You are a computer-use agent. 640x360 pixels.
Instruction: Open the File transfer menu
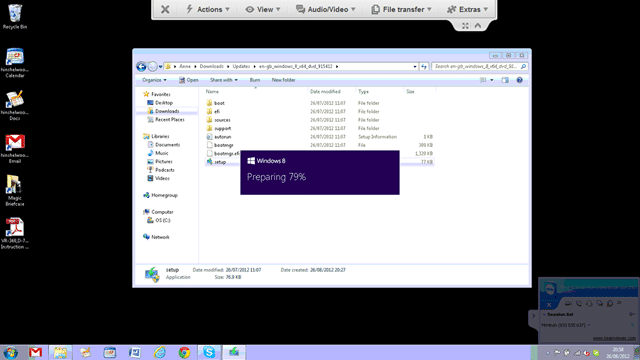pyautogui.click(x=401, y=9)
